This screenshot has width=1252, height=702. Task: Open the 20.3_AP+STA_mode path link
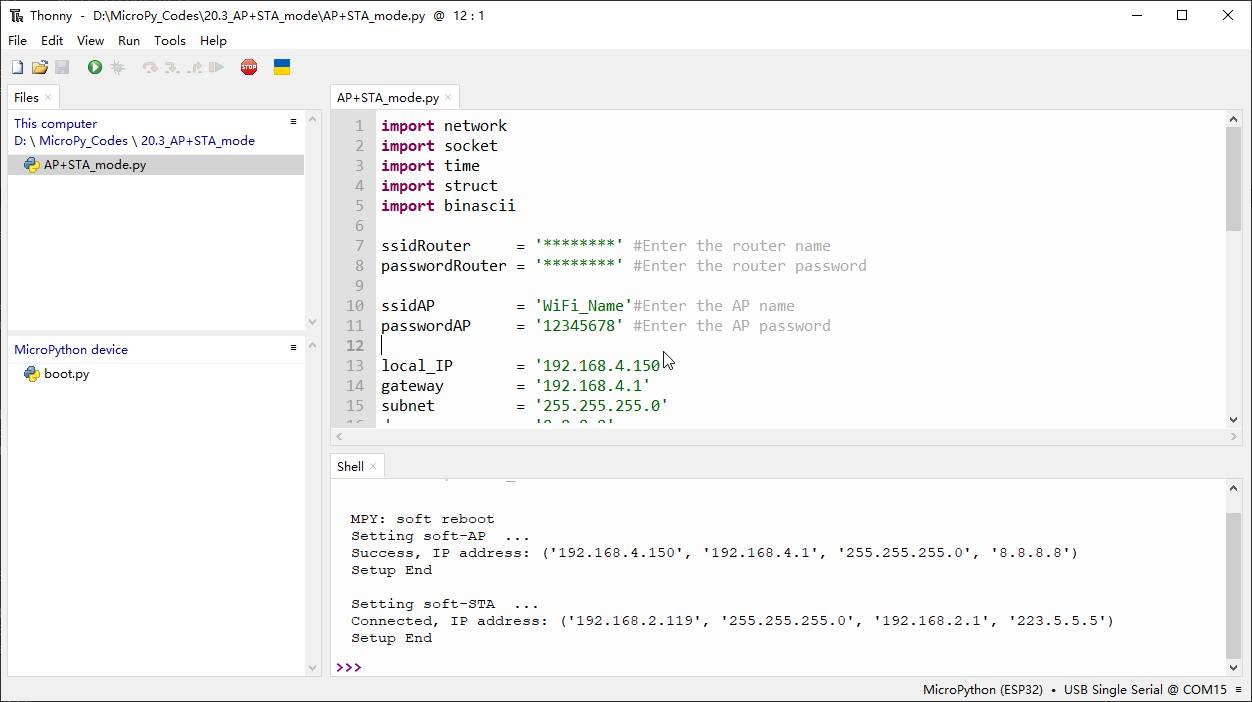point(198,141)
